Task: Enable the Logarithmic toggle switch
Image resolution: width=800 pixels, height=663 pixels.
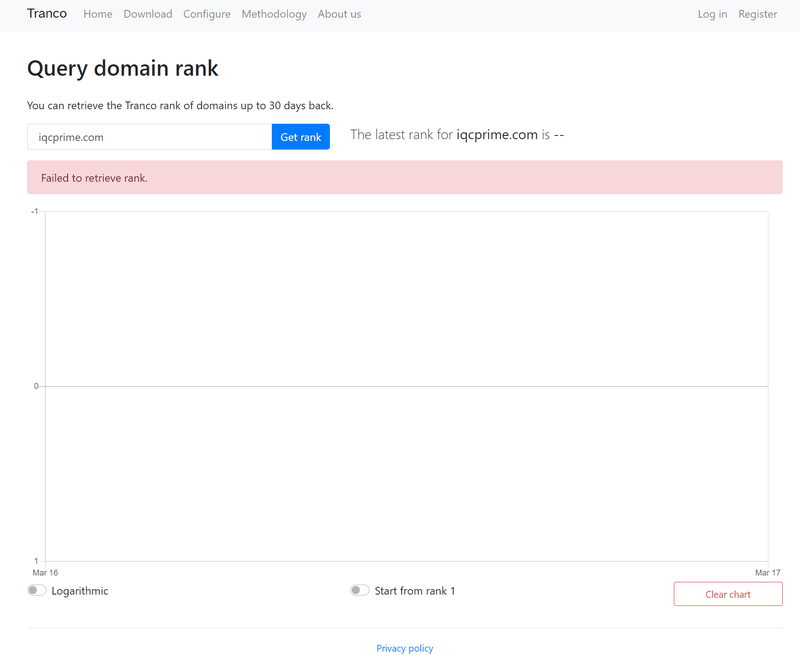Action: 37,591
